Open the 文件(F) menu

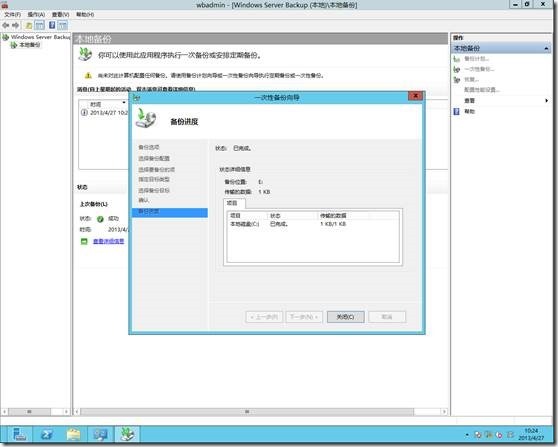coord(12,15)
